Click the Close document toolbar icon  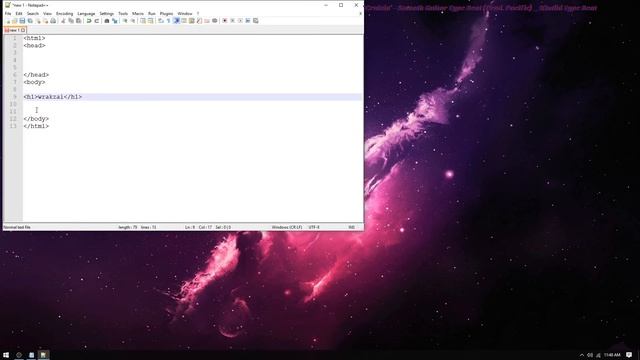(x=38, y=21)
